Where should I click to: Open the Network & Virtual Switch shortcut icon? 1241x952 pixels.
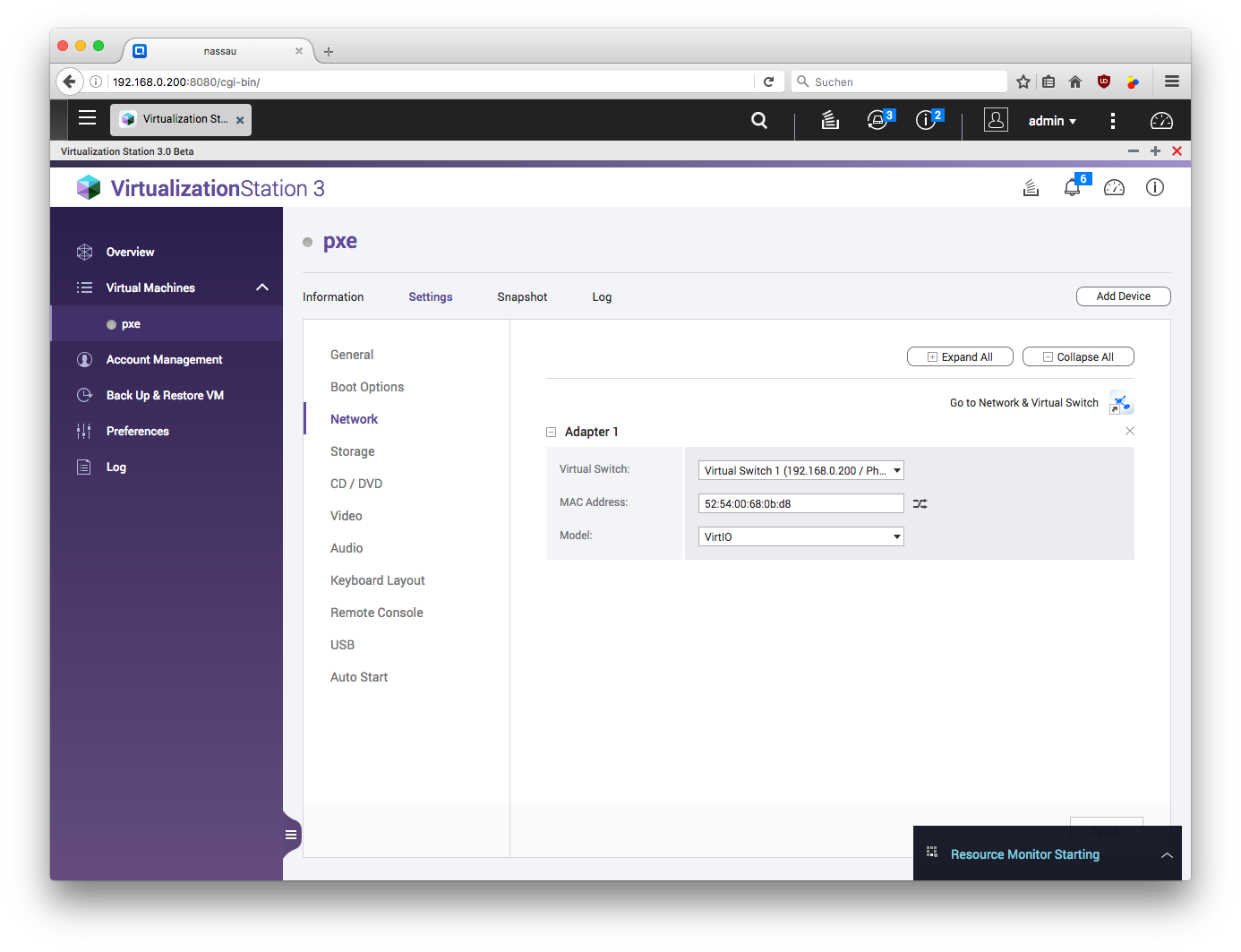[x=1121, y=403]
